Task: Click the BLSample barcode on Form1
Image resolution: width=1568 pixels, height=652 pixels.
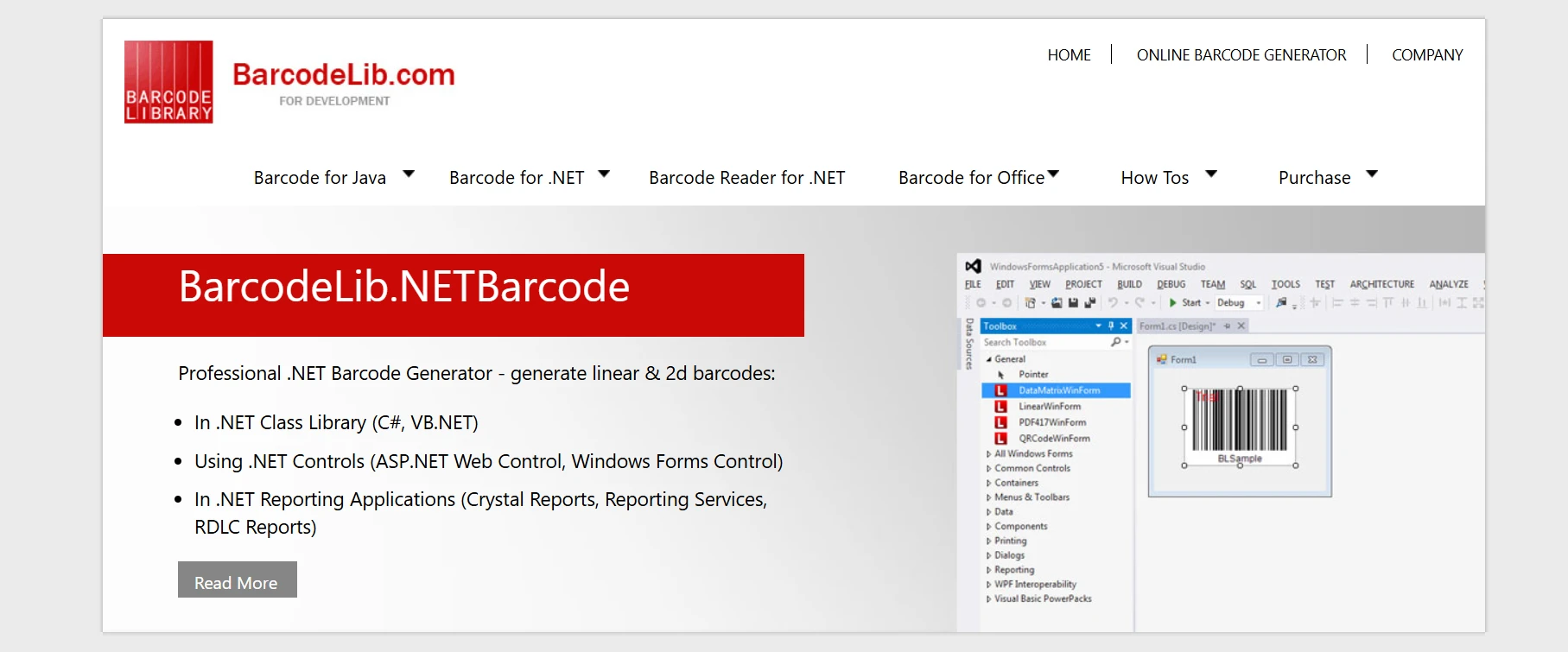Action: [x=1240, y=425]
